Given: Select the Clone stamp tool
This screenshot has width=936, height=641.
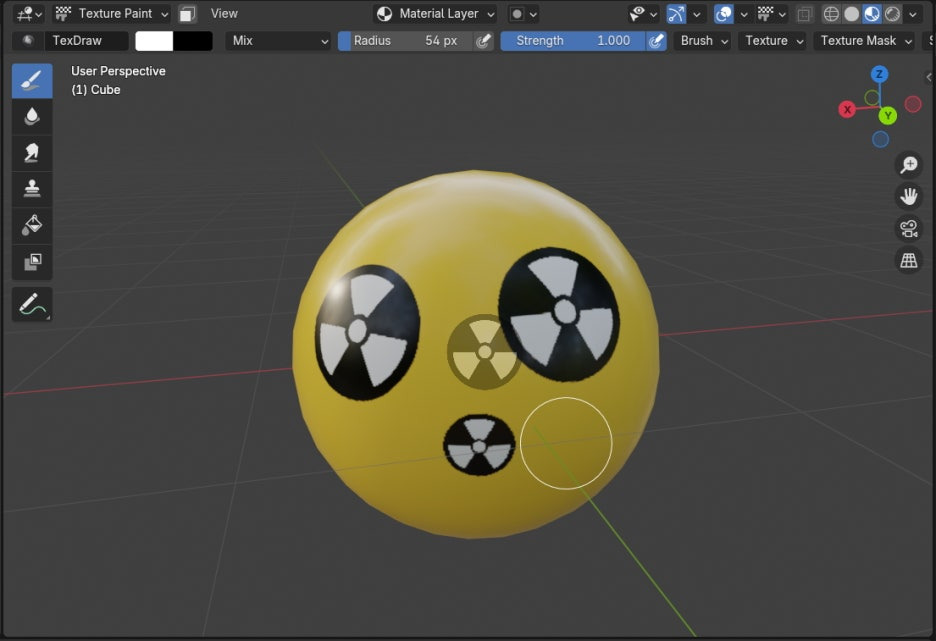Looking at the screenshot, I should [32, 189].
